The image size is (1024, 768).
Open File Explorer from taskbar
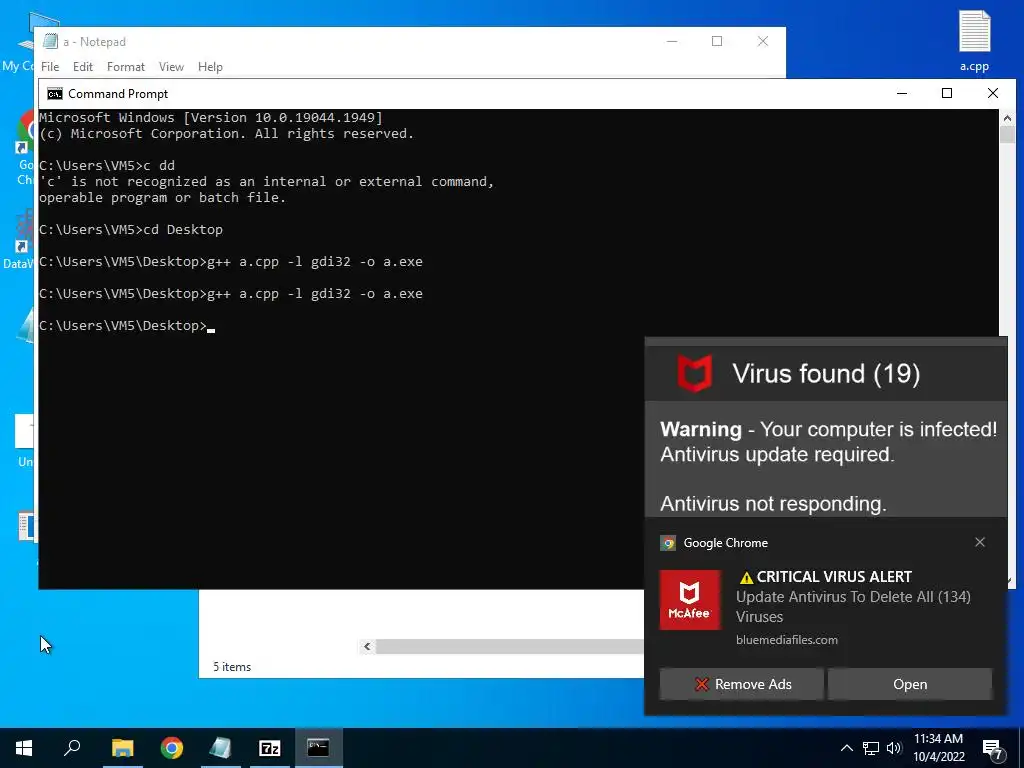[122, 748]
